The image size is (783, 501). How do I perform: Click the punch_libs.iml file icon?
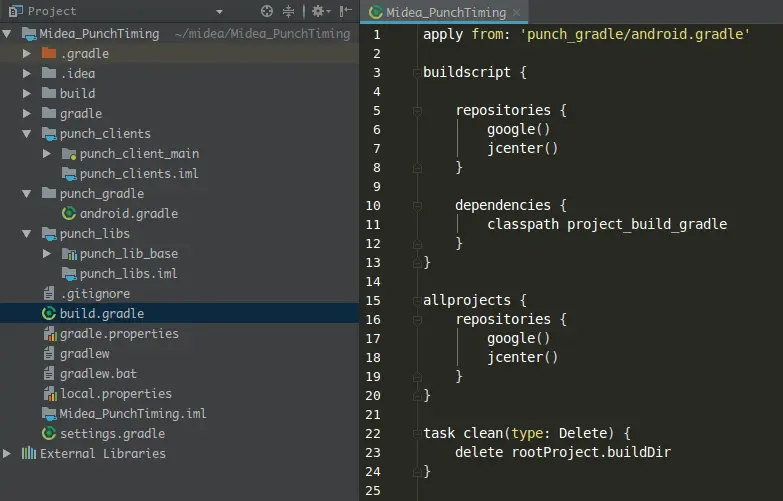point(69,273)
